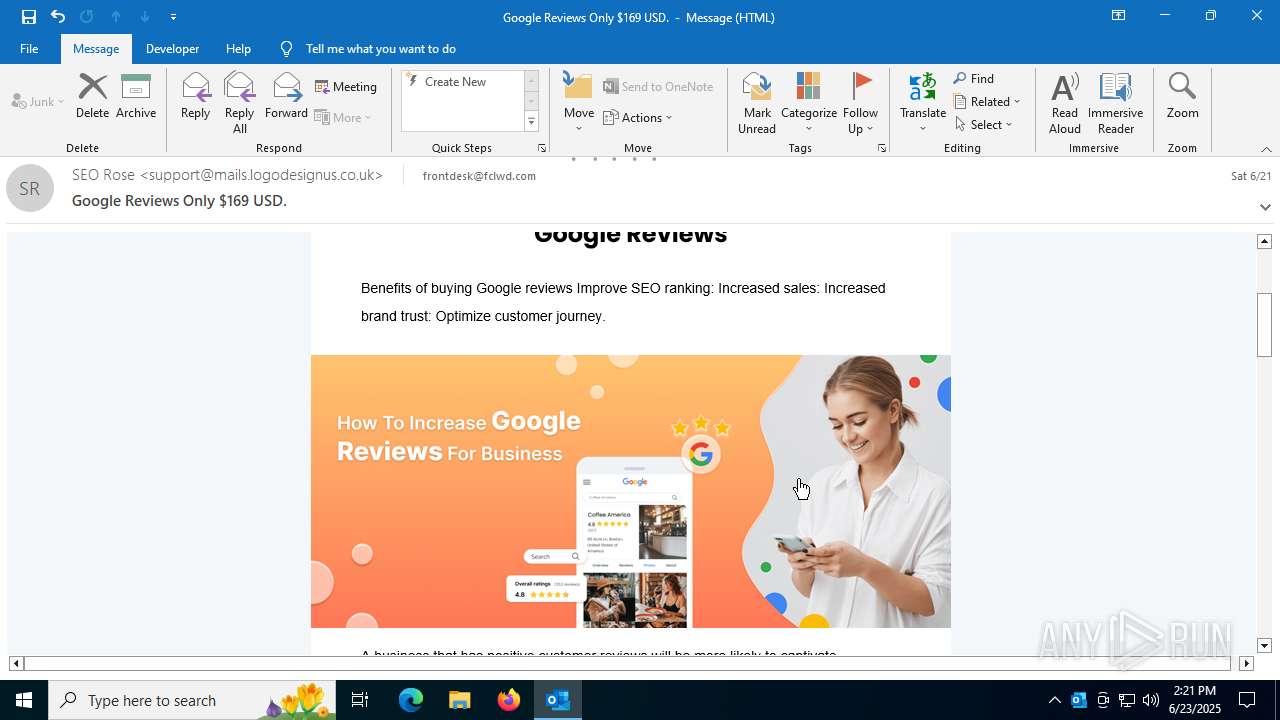Open the Quick Steps dialog launcher
1280x720 pixels.
point(542,148)
